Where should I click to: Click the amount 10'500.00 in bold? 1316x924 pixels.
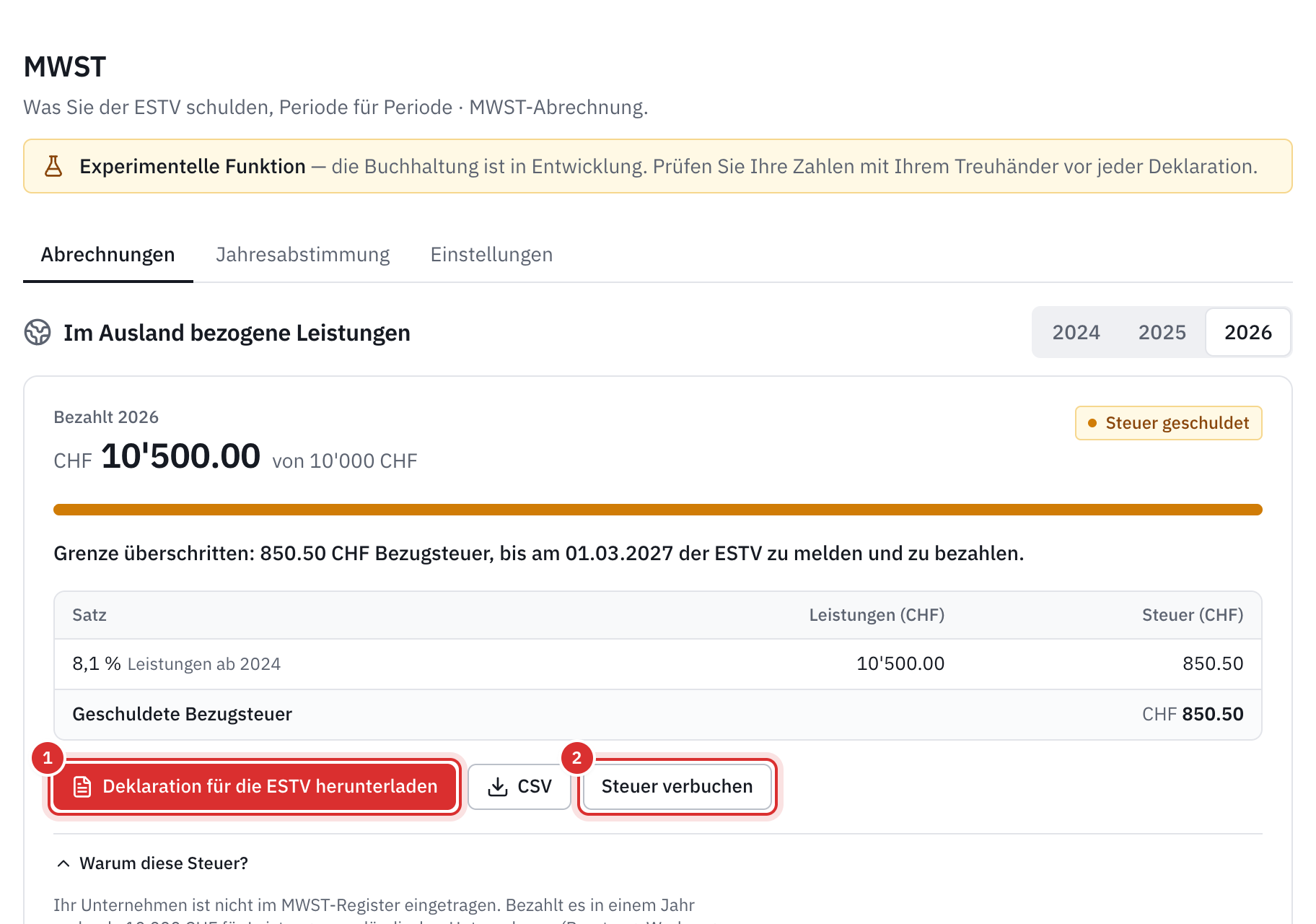pyautogui.click(x=180, y=456)
